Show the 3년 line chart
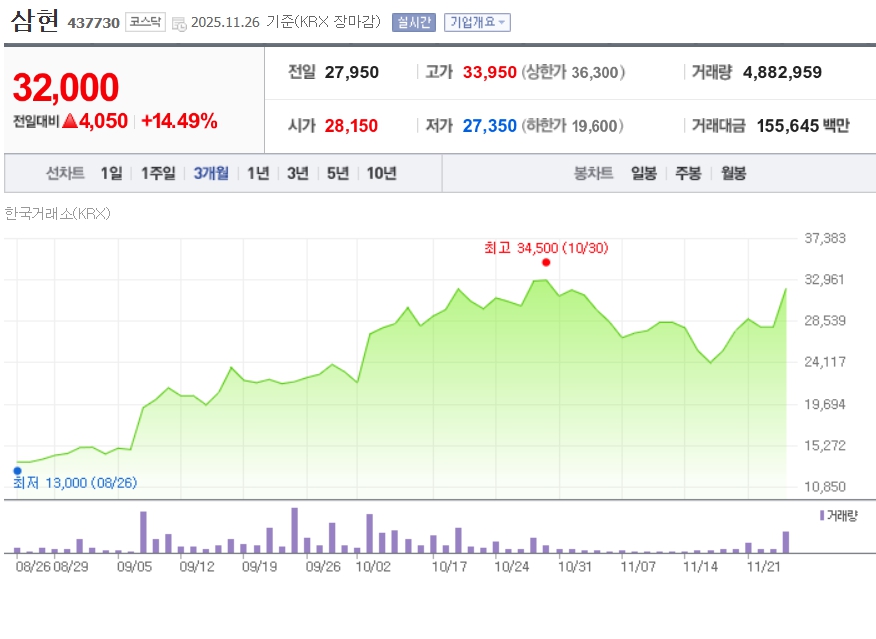876x639 pixels. [298, 173]
